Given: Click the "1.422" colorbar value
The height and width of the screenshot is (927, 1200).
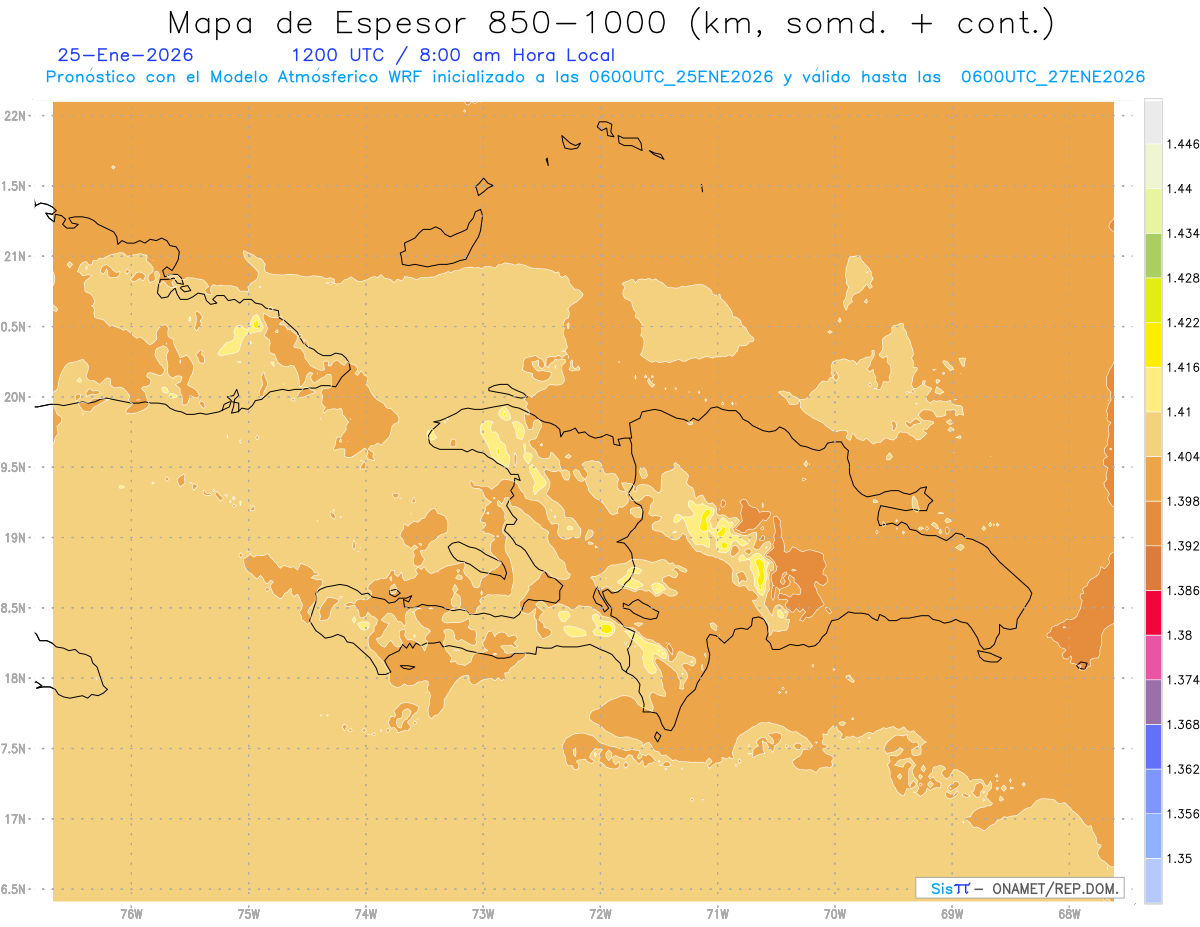Looking at the screenshot, I should tap(1183, 322).
